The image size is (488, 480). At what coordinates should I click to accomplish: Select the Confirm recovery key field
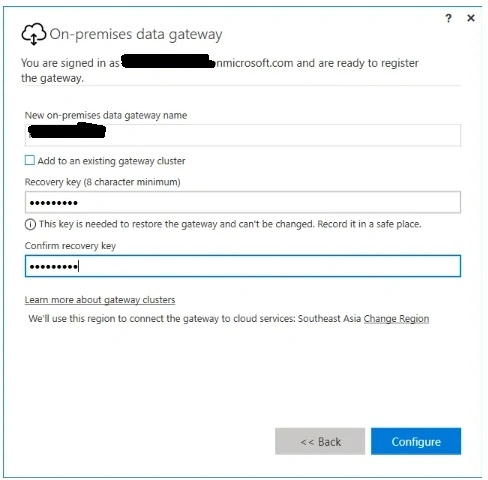[243, 266]
